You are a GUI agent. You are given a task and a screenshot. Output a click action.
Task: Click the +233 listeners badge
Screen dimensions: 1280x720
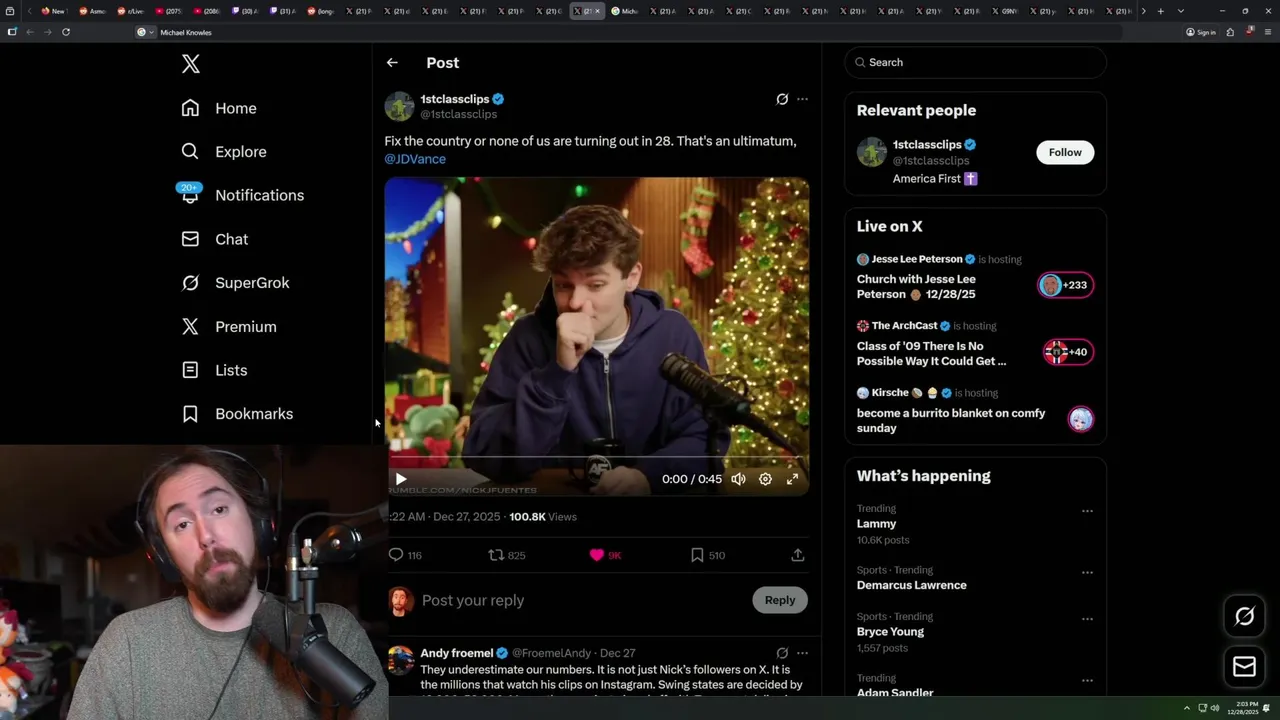point(1065,285)
